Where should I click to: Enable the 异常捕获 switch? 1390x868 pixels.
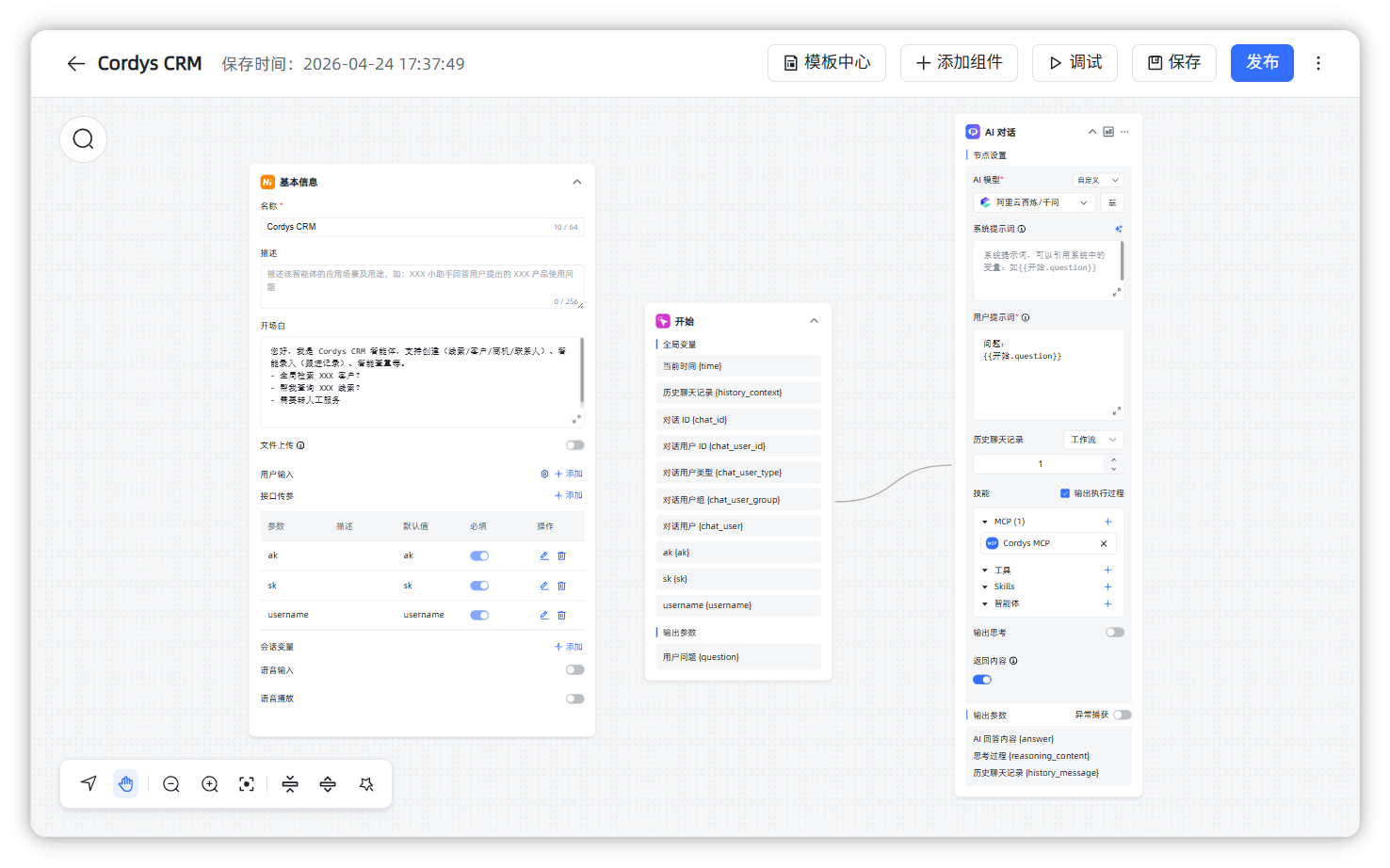click(x=1122, y=715)
